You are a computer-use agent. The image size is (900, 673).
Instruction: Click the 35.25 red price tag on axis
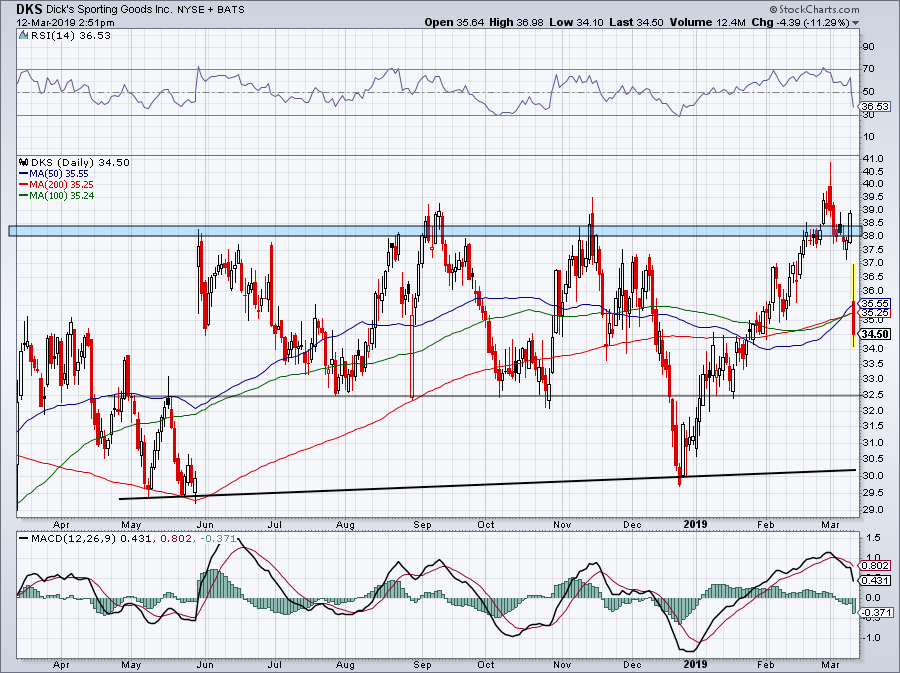click(x=875, y=313)
